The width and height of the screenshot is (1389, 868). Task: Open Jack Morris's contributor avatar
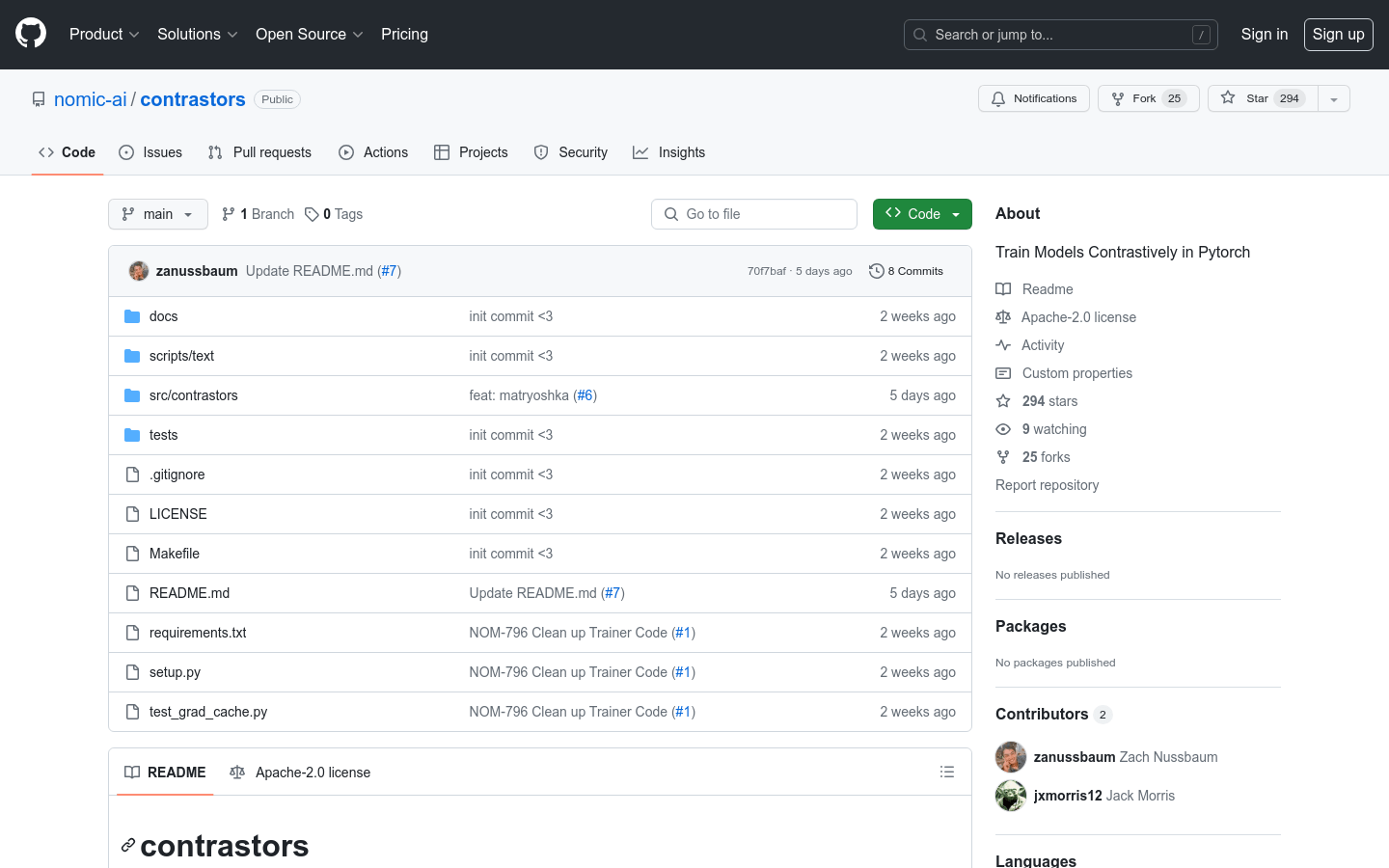coord(1011,796)
